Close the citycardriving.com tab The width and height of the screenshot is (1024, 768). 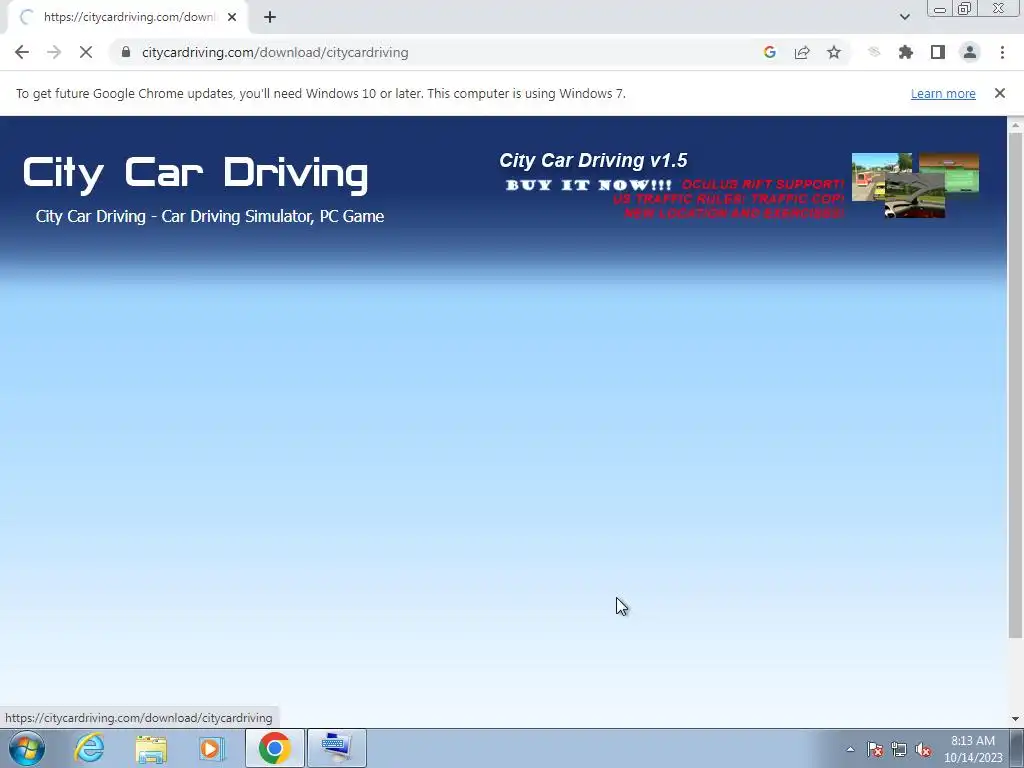coord(232,17)
